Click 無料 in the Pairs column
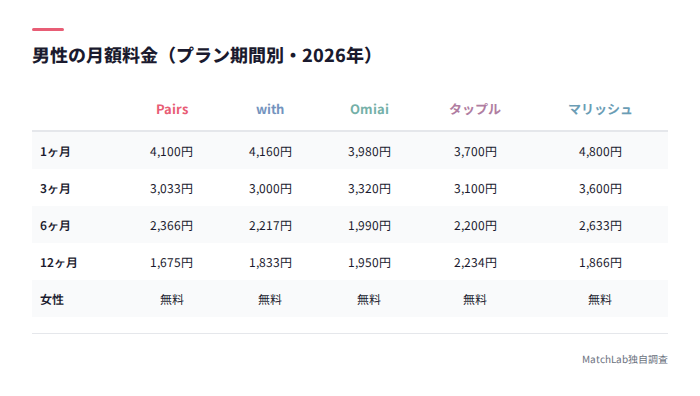 coord(172,300)
